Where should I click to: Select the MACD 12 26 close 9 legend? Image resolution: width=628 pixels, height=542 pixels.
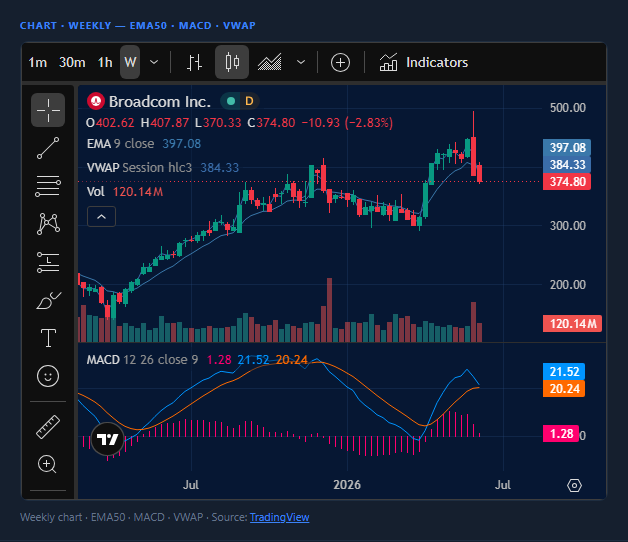143,360
